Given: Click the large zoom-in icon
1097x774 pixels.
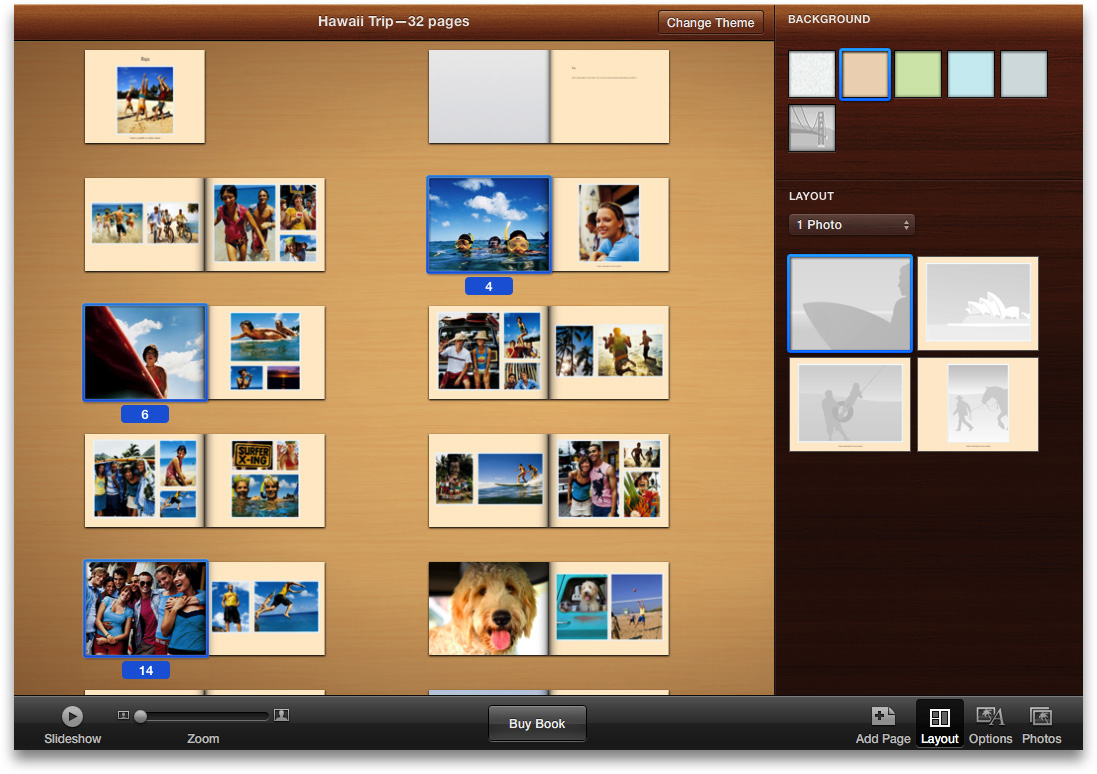Looking at the screenshot, I should pos(282,715).
